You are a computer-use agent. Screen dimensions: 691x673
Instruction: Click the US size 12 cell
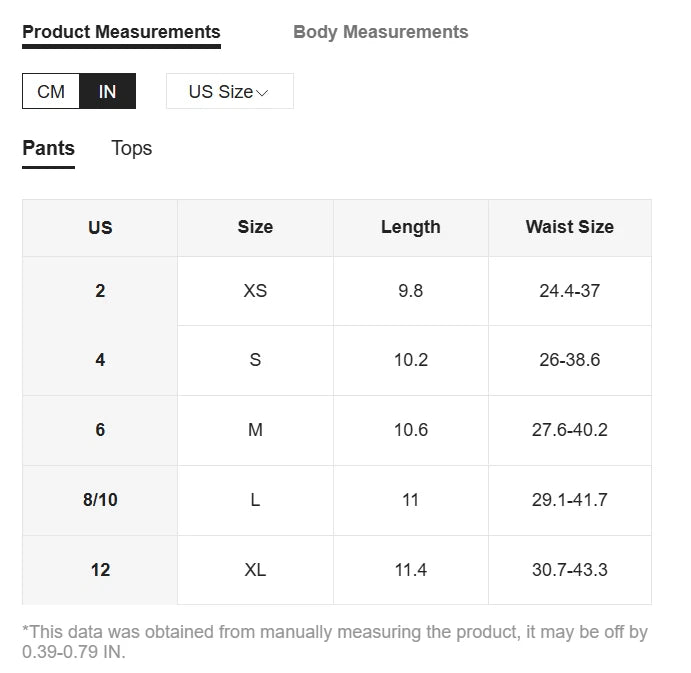click(x=100, y=570)
